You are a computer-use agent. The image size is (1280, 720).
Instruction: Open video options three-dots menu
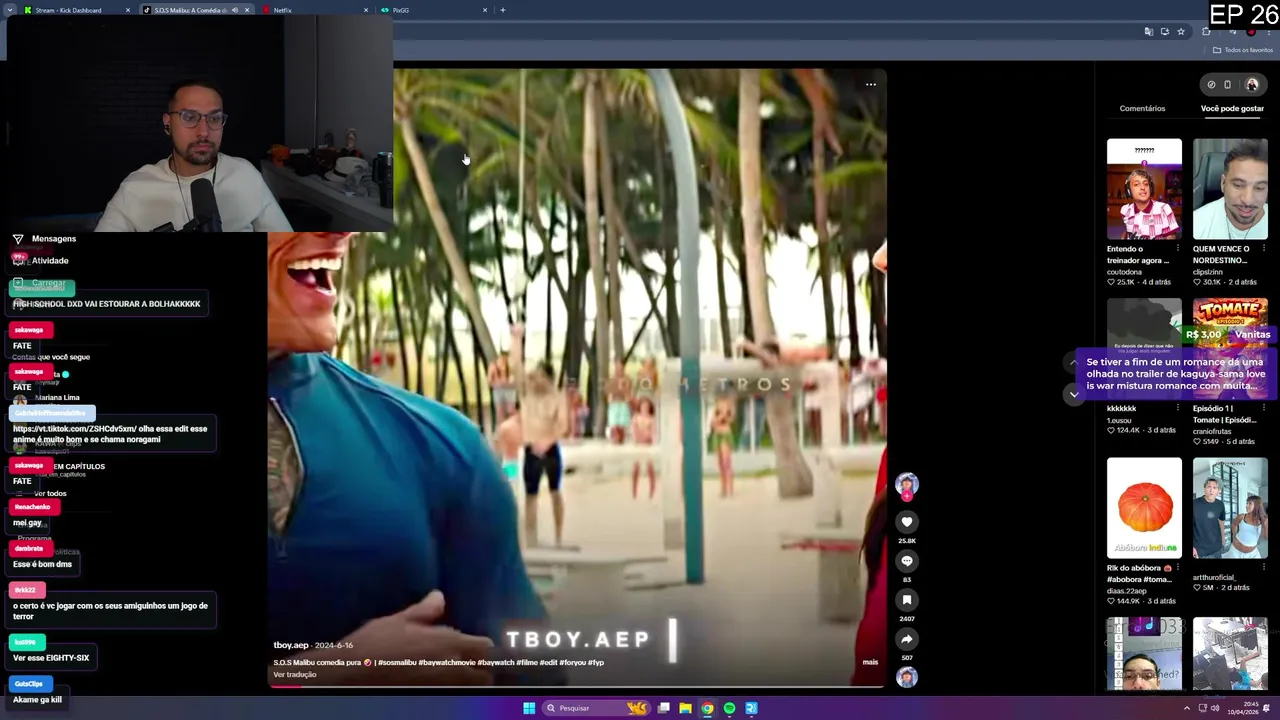click(x=871, y=85)
